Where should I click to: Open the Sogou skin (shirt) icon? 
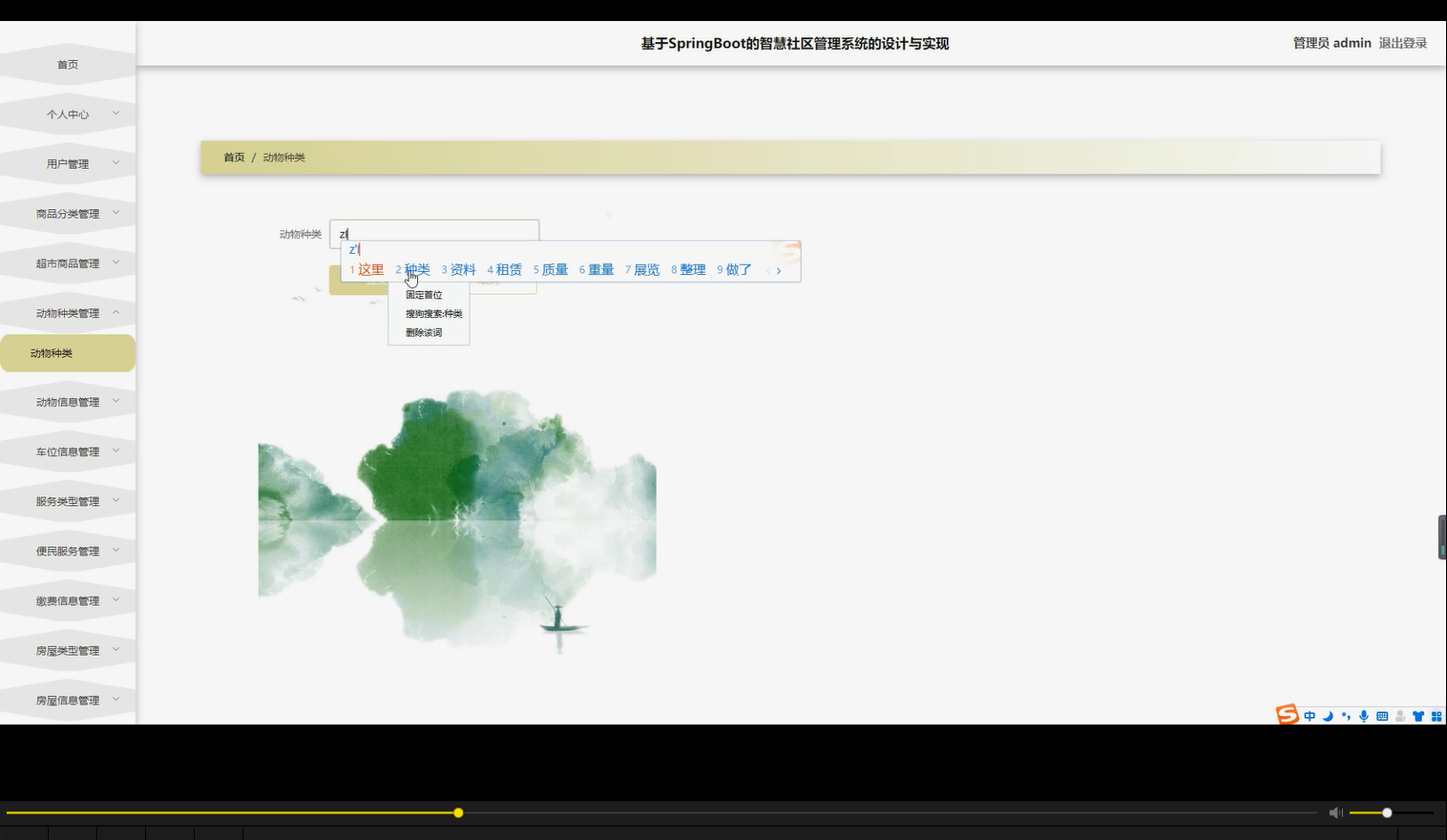click(1418, 716)
